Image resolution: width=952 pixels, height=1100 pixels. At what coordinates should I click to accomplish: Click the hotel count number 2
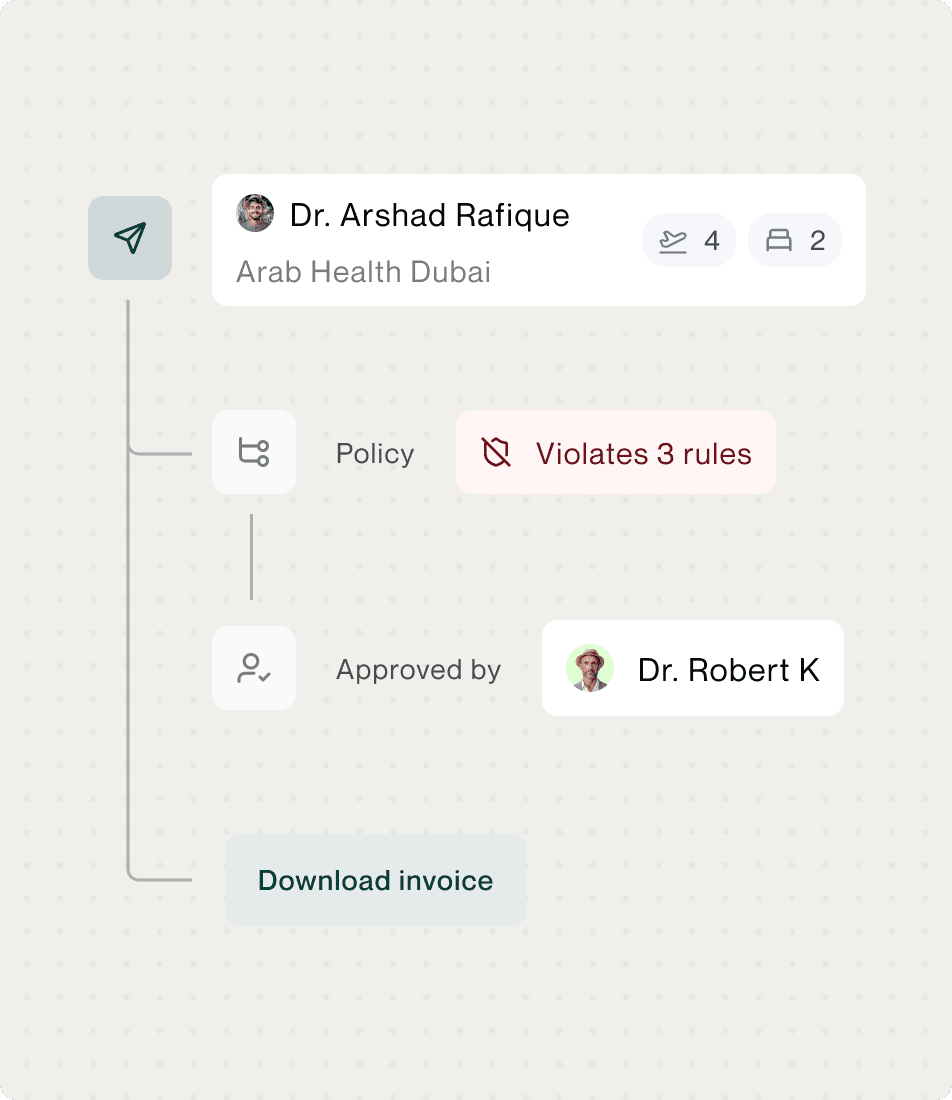(818, 241)
